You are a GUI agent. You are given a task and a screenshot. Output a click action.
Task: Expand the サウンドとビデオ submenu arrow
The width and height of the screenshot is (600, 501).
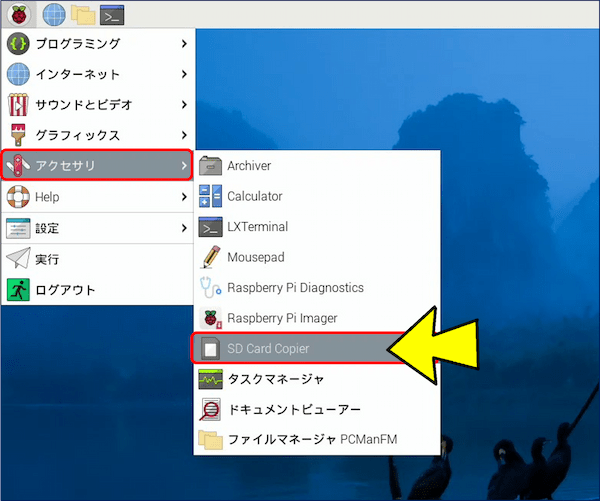point(184,104)
